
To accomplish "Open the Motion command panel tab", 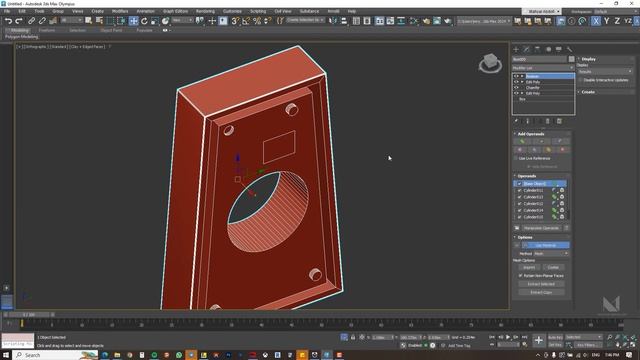I will pyautogui.click(x=548, y=49).
